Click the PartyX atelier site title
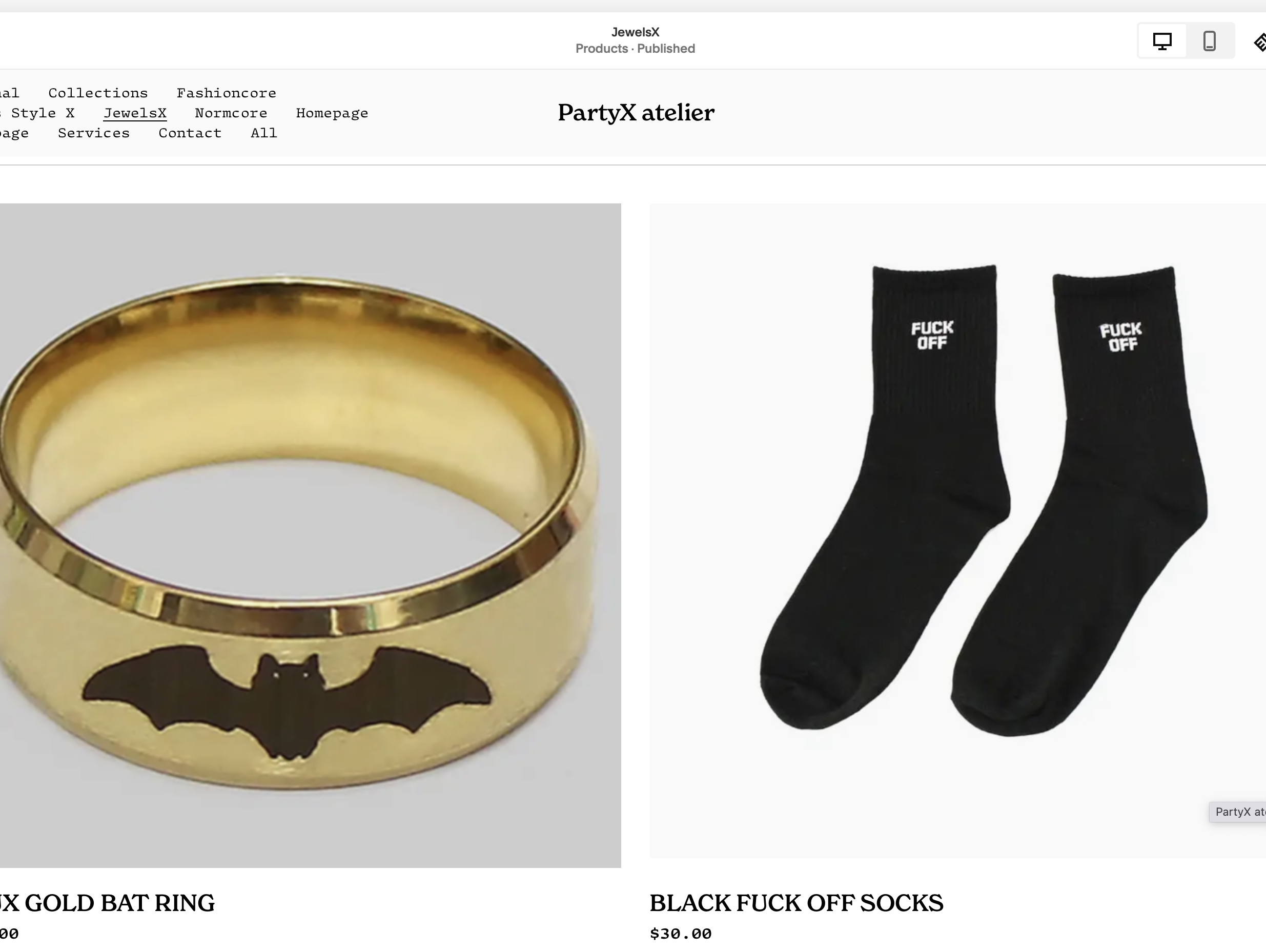The height and width of the screenshot is (952, 1266). [x=636, y=113]
